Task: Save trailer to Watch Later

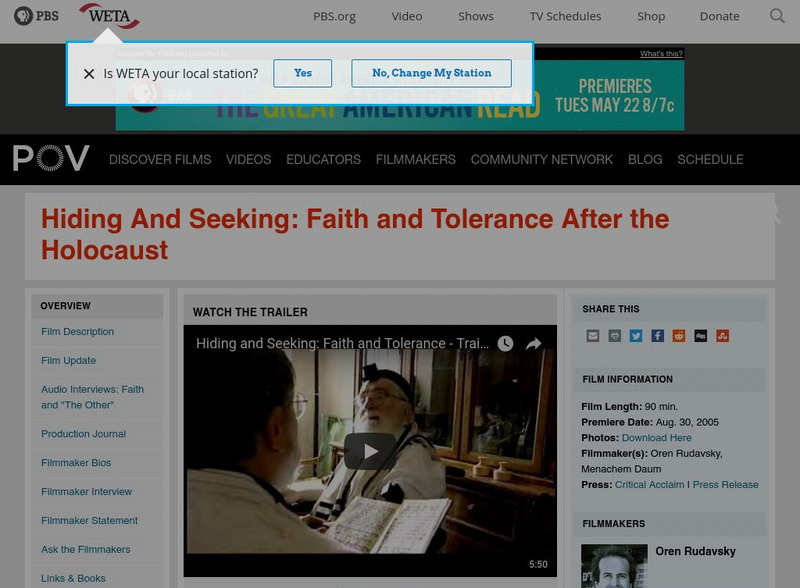Action: (506, 344)
